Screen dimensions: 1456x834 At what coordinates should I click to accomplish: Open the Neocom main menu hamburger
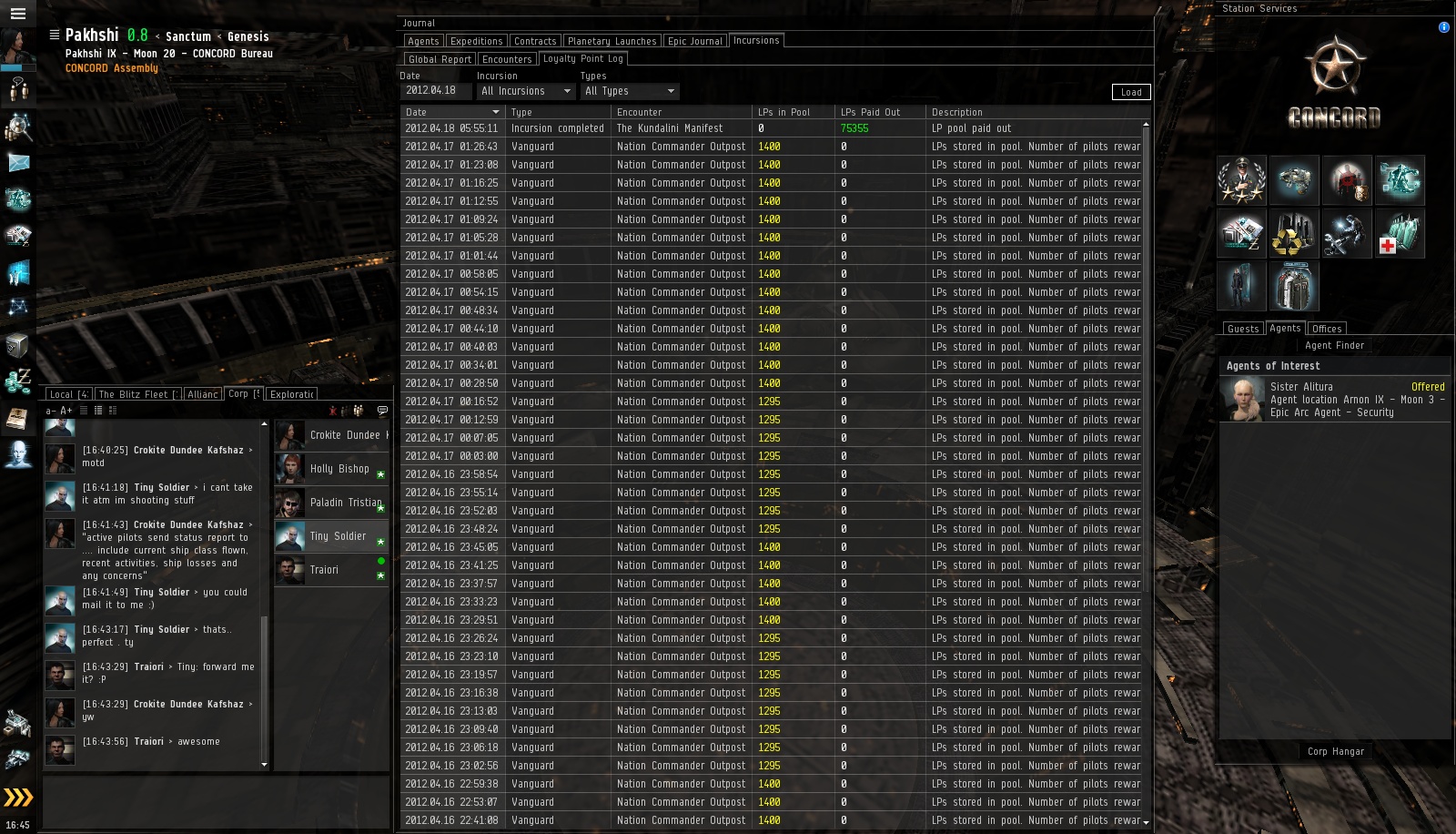click(x=17, y=14)
